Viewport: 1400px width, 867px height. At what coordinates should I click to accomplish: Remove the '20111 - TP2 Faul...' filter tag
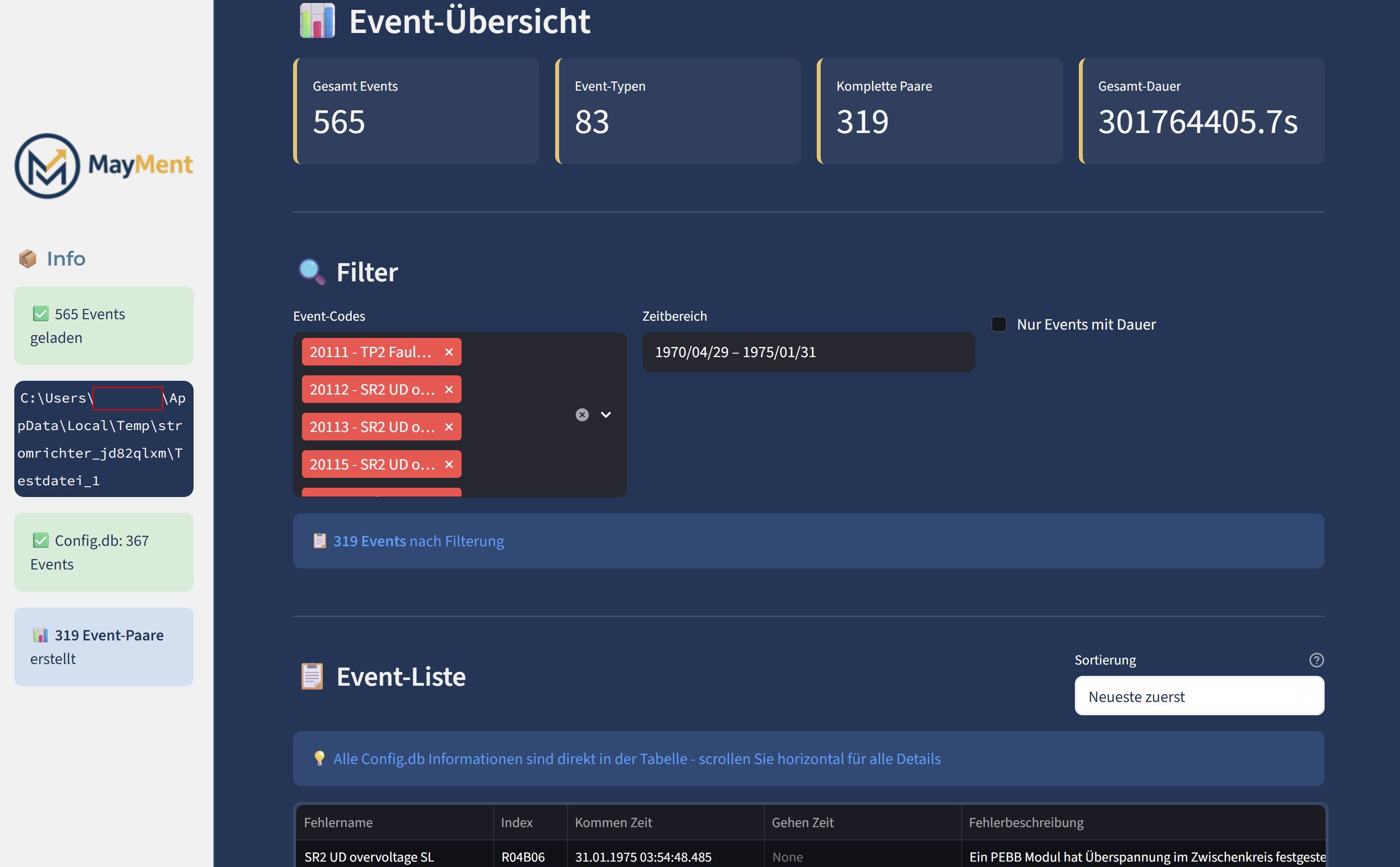449,352
